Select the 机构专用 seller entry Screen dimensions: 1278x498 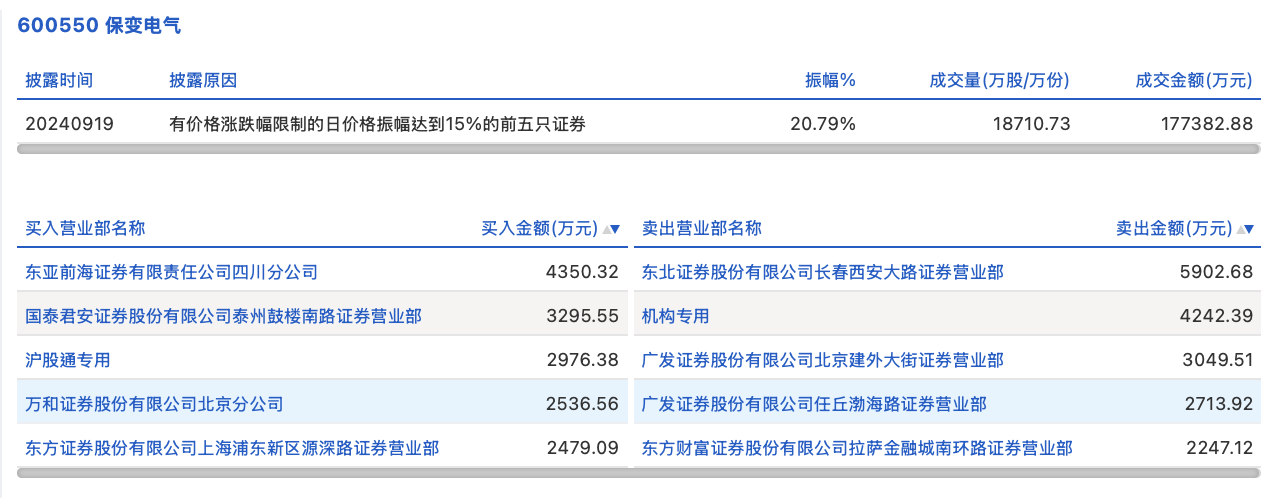click(x=675, y=316)
